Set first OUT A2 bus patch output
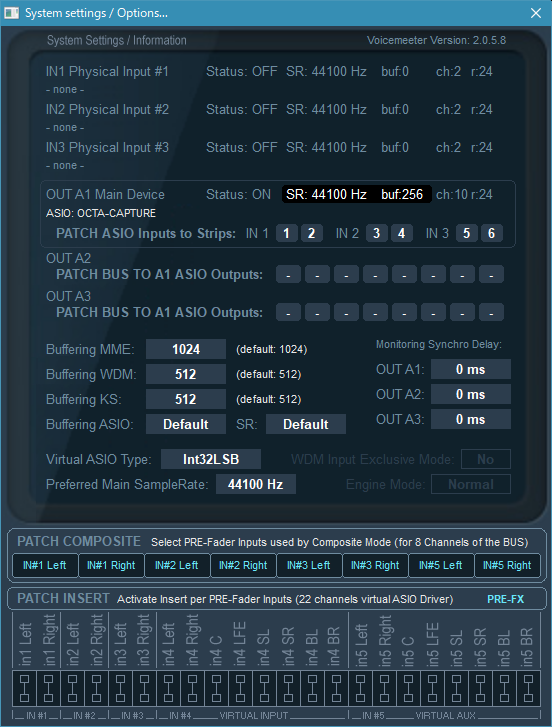The height and width of the screenshot is (727, 552). [x=288, y=274]
